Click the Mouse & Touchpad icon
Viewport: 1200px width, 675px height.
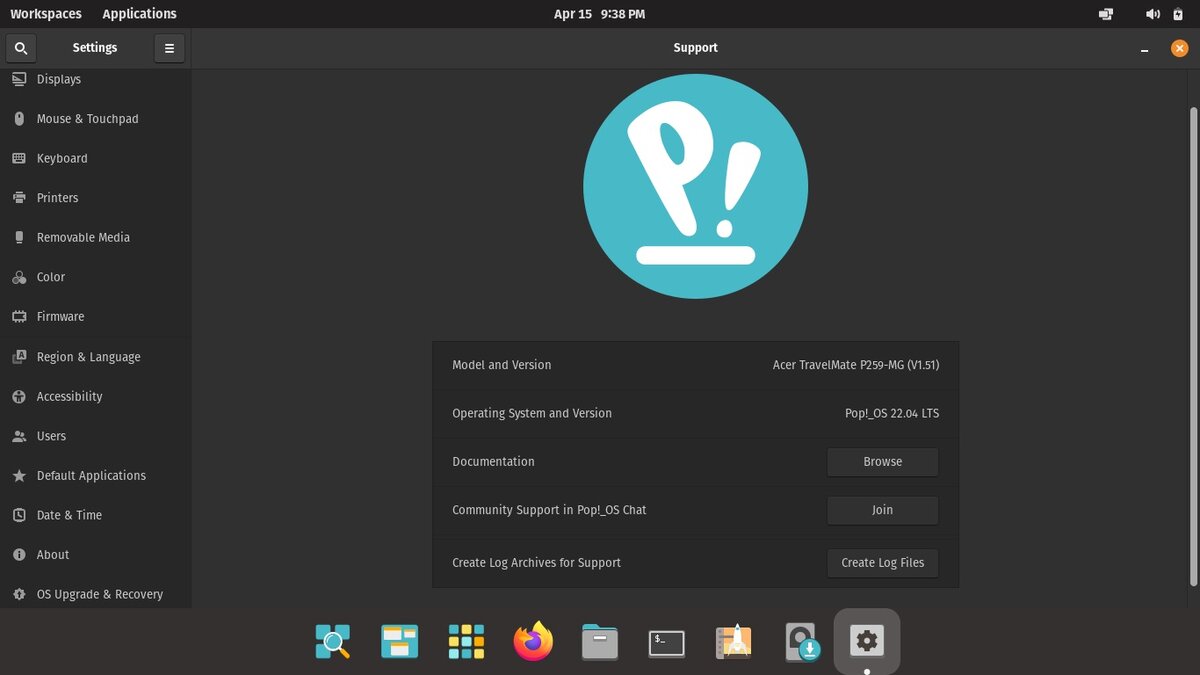click(x=18, y=119)
